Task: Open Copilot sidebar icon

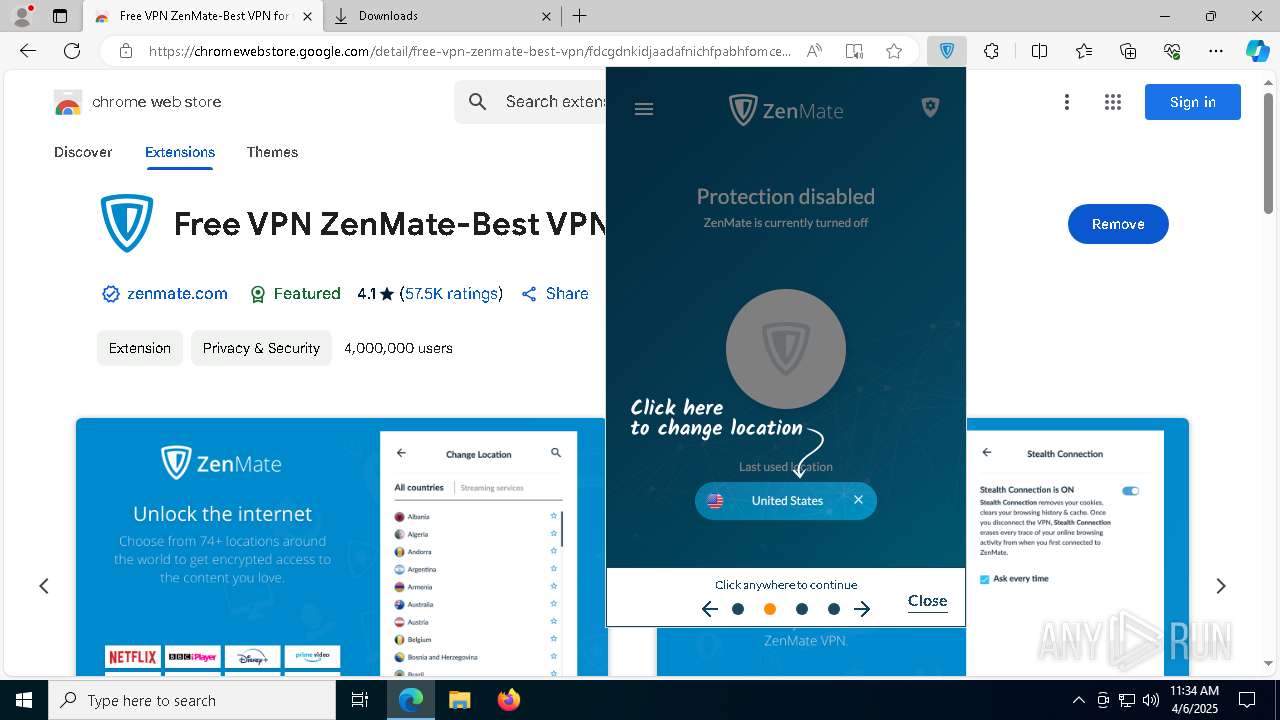Action: [1257, 51]
